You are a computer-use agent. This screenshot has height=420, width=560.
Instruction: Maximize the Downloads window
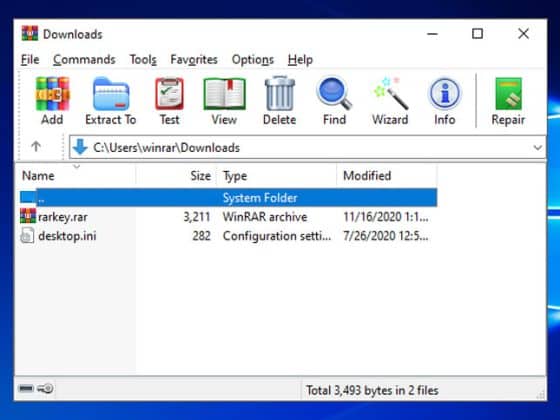[x=478, y=34]
